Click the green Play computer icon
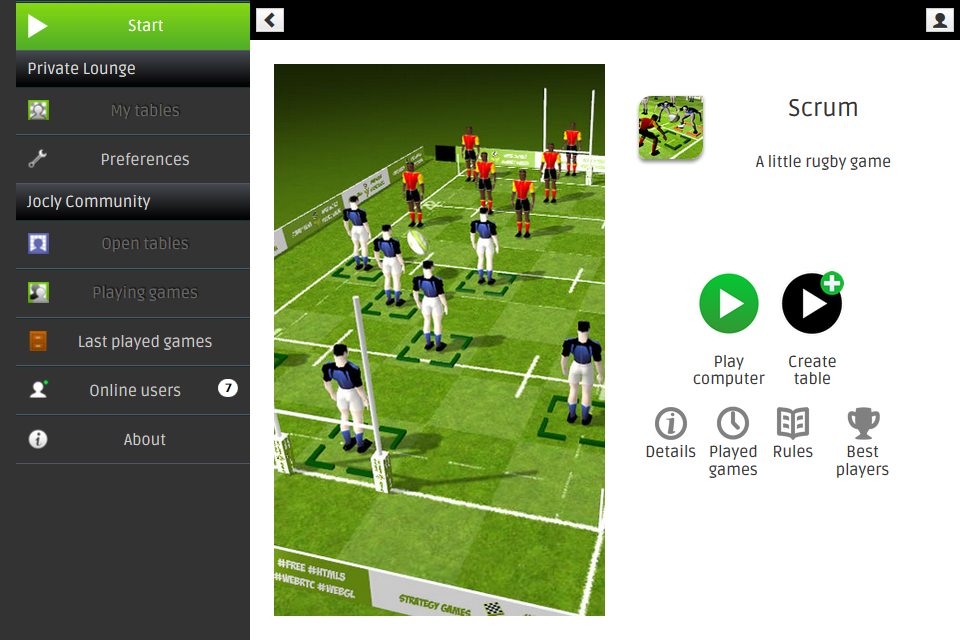This screenshot has height=640, width=960. tap(729, 304)
